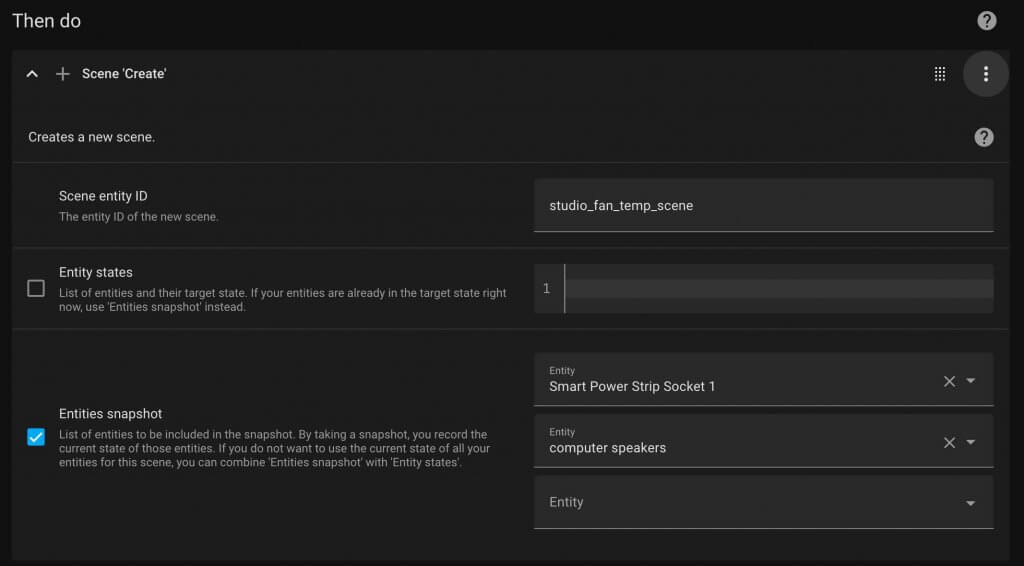
Task: Uncheck the Entities snapshot checkbox
Action: (36, 437)
